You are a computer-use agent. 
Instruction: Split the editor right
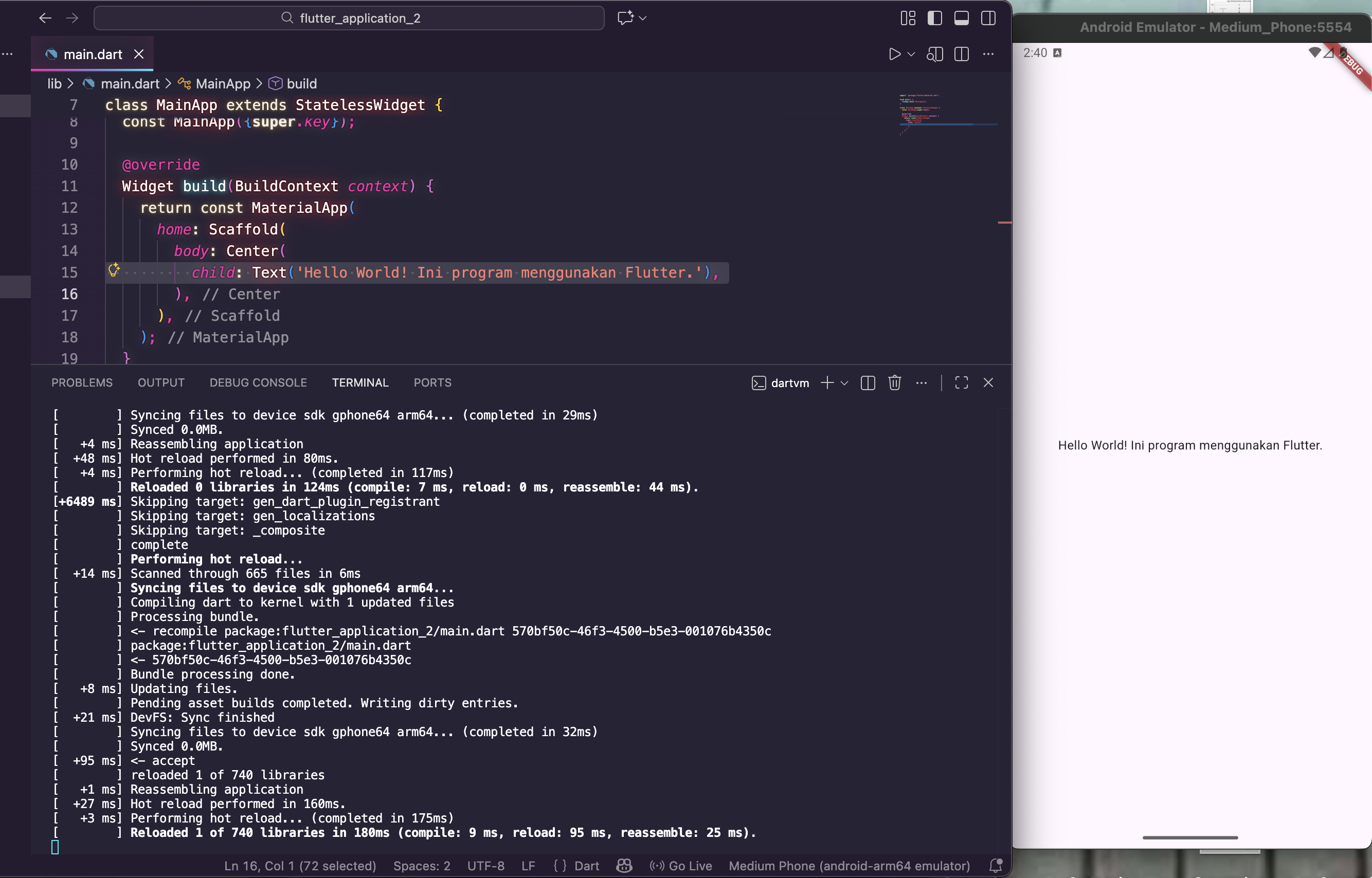(962, 54)
